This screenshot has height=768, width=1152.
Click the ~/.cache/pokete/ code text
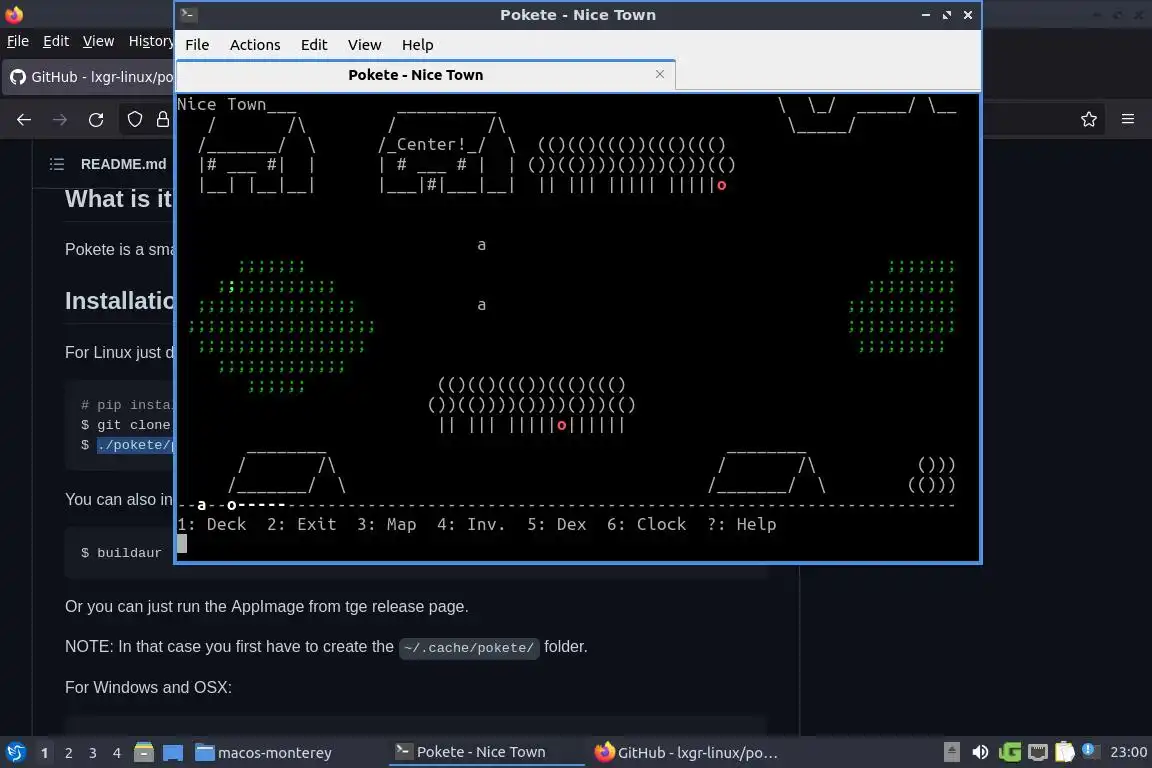pyautogui.click(x=469, y=647)
